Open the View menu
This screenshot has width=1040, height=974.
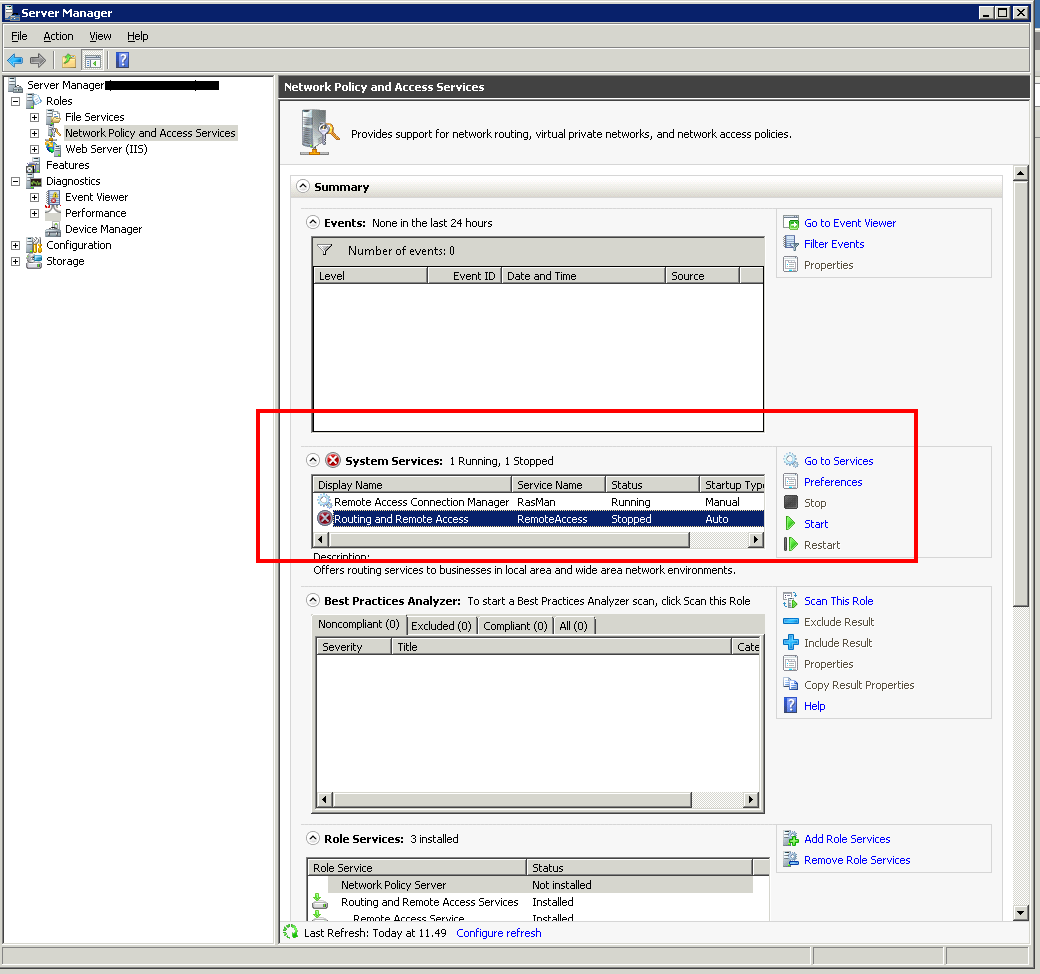[100, 36]
